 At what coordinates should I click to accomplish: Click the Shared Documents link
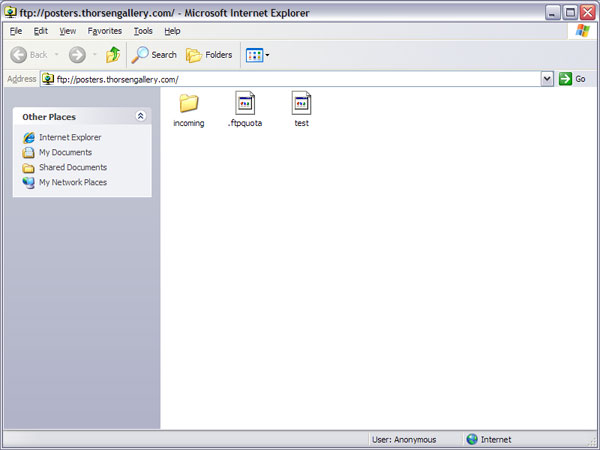coord(72,168)
